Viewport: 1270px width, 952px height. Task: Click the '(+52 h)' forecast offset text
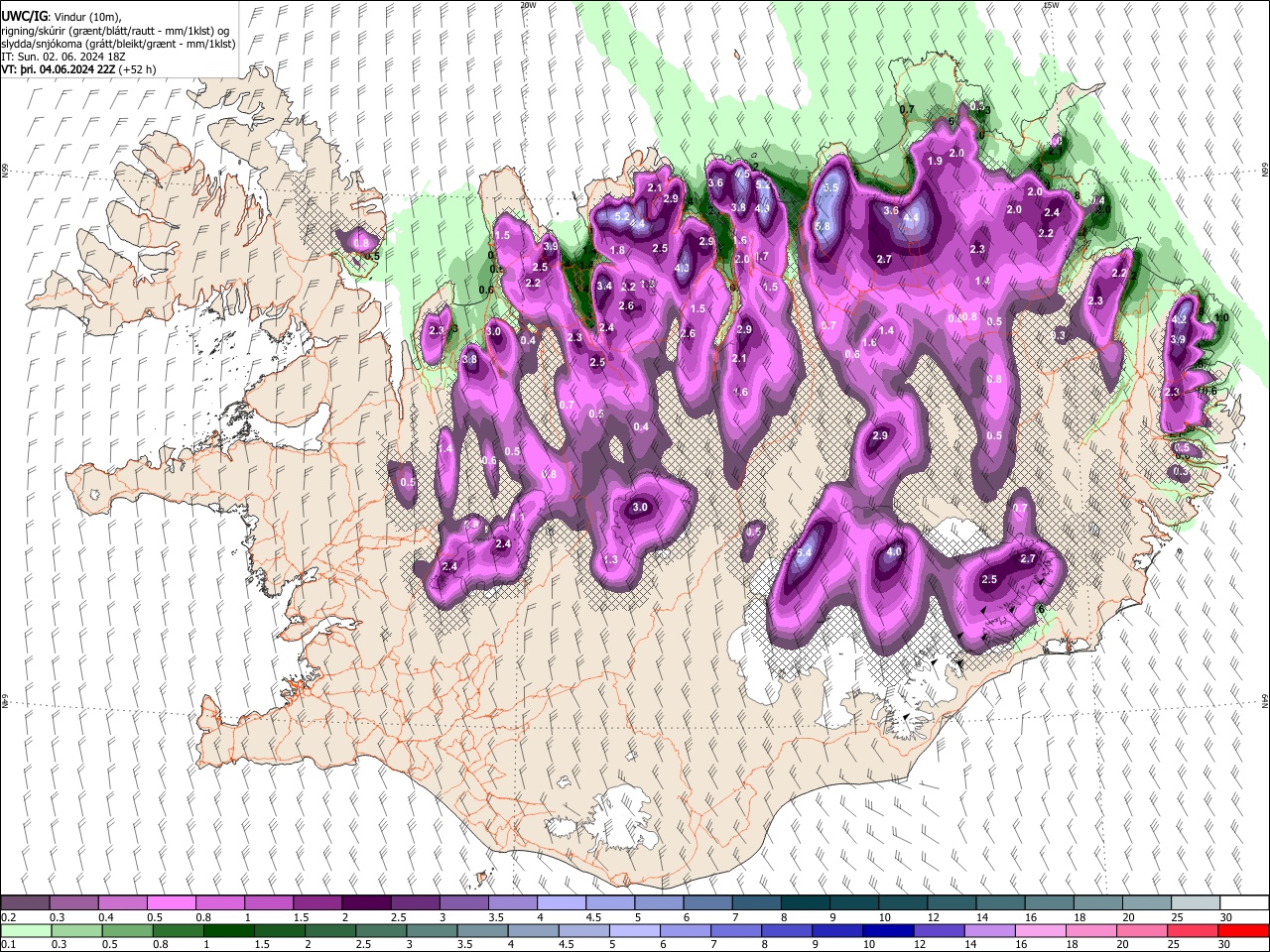click(x=137, y=69)
